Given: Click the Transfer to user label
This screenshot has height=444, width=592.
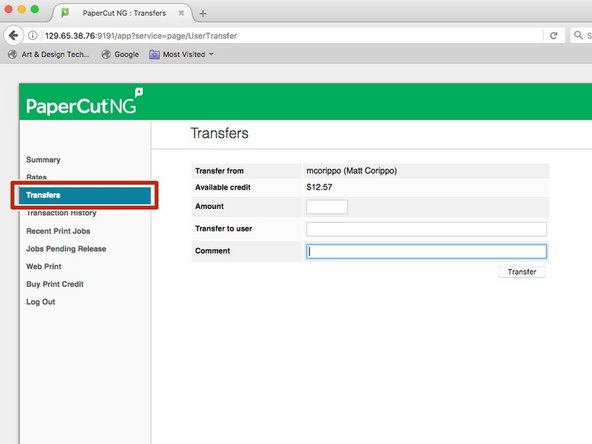Looking at the screenshot, I should click(x=224, y=229).
